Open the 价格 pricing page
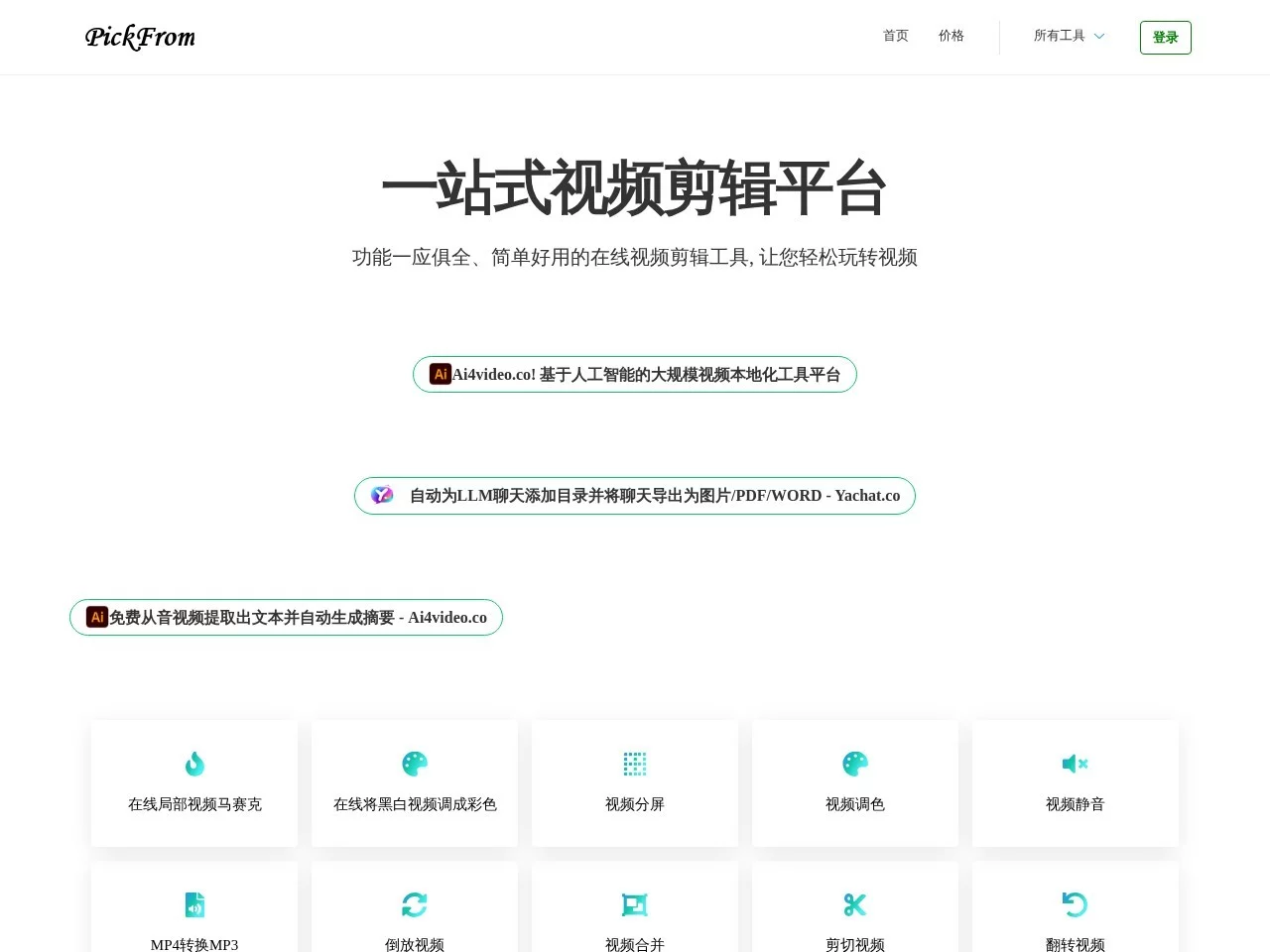 (952, 36)
